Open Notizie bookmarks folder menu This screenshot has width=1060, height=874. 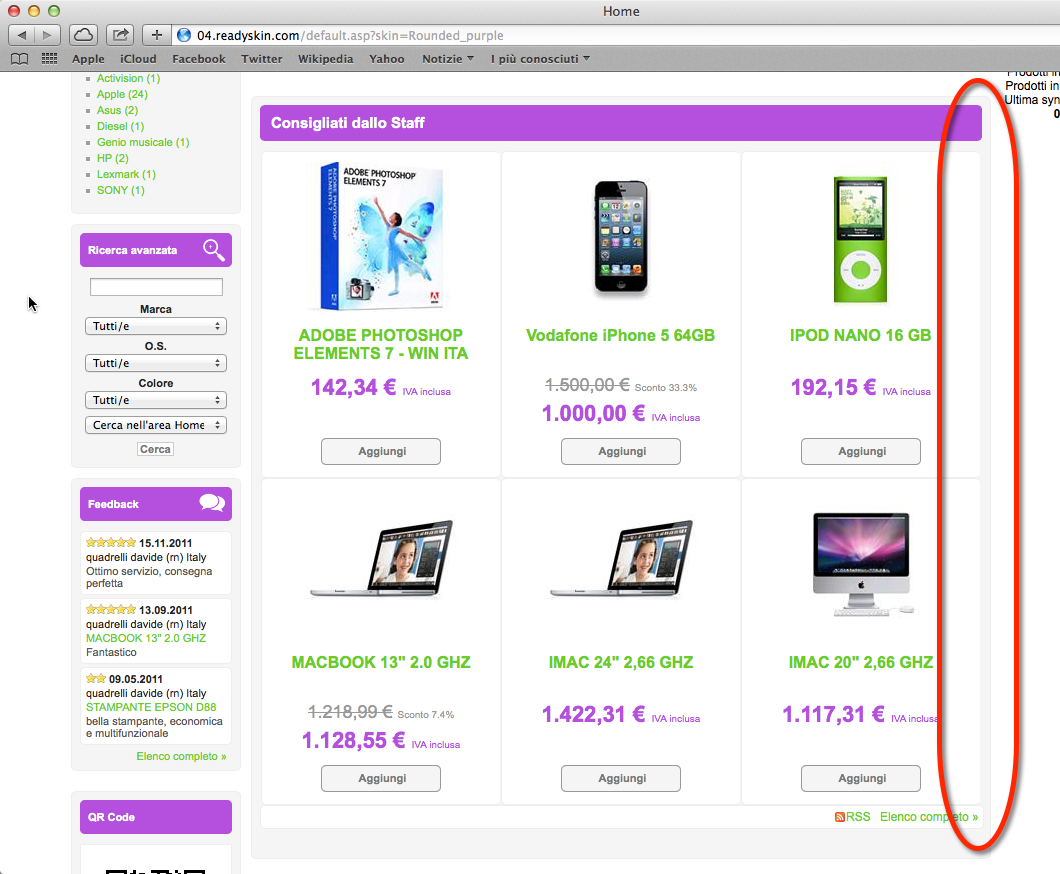(x=448, y=59)
